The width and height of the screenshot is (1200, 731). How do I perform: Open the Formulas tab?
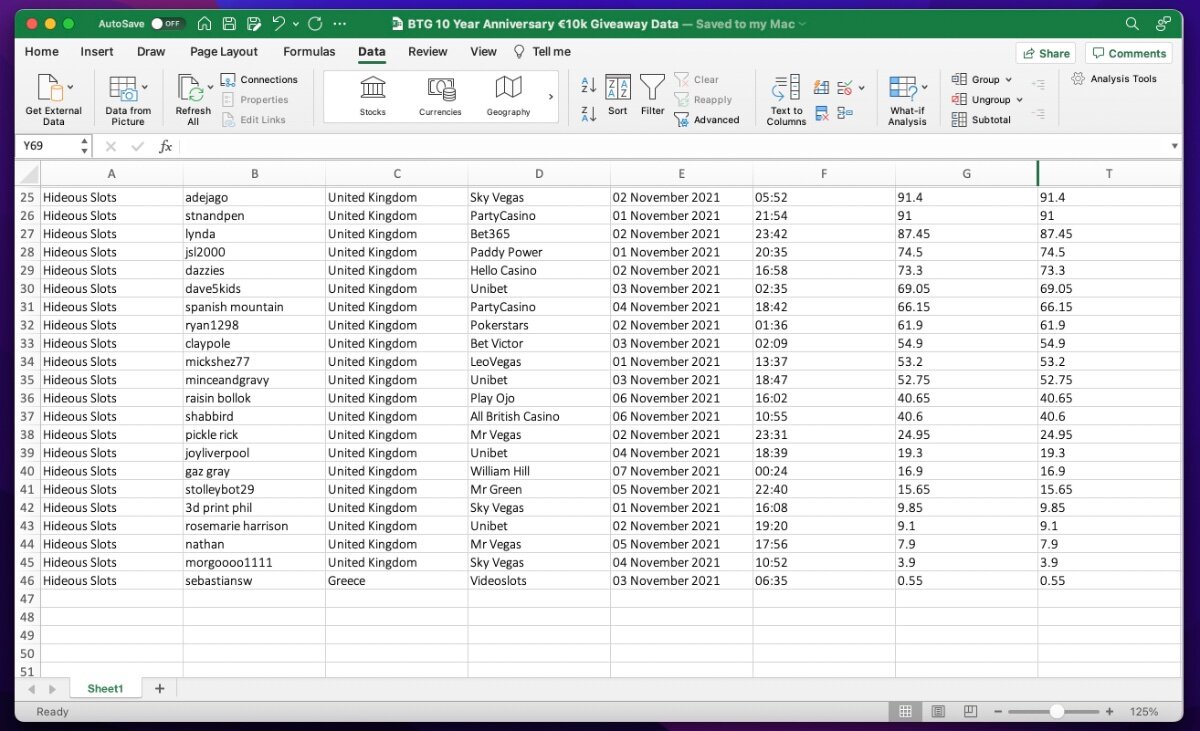click(309, 52)
